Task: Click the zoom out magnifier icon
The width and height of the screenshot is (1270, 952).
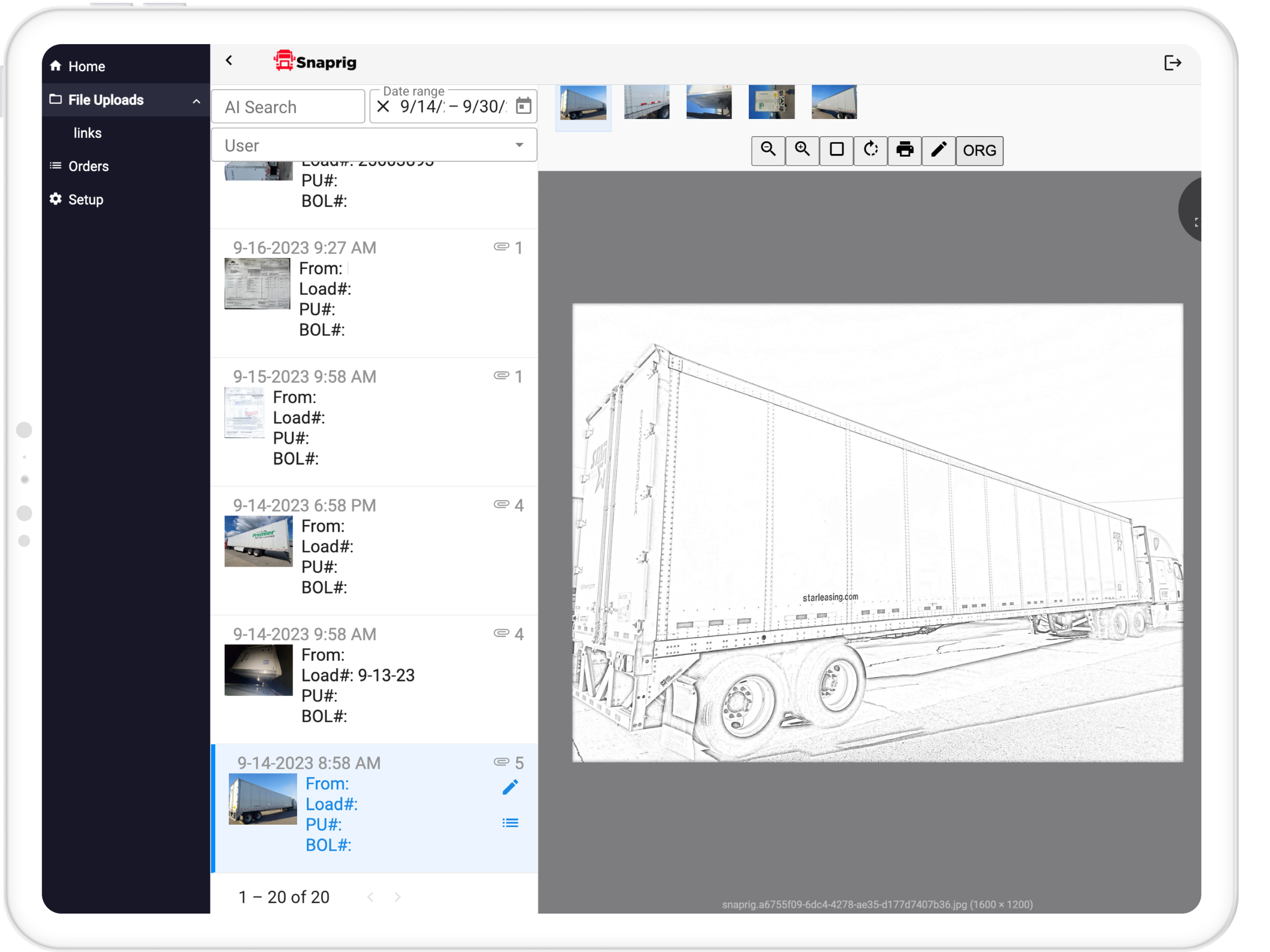Action: pos(768,150)
